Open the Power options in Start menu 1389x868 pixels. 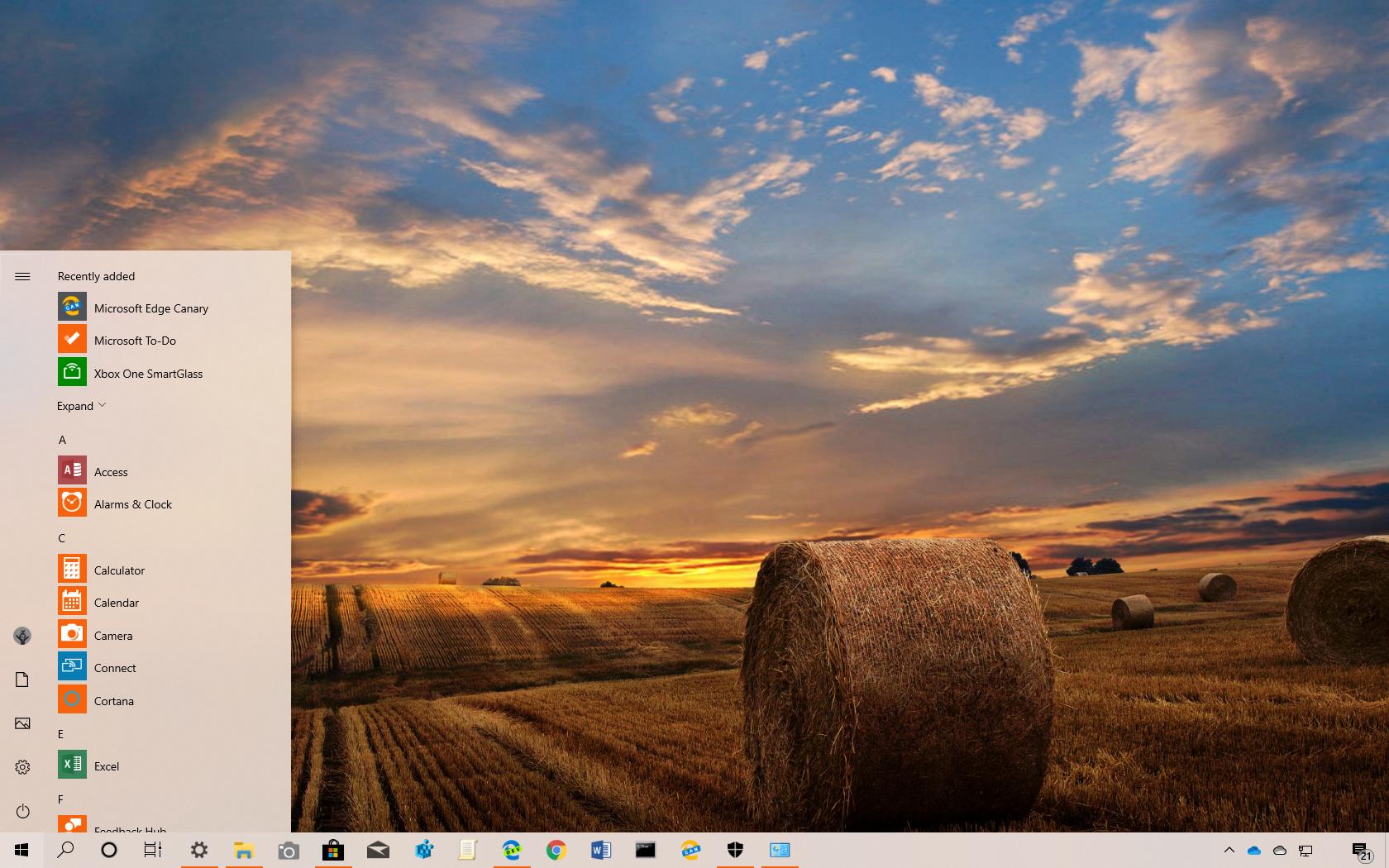pyautogui.click(x=22, y=811)
